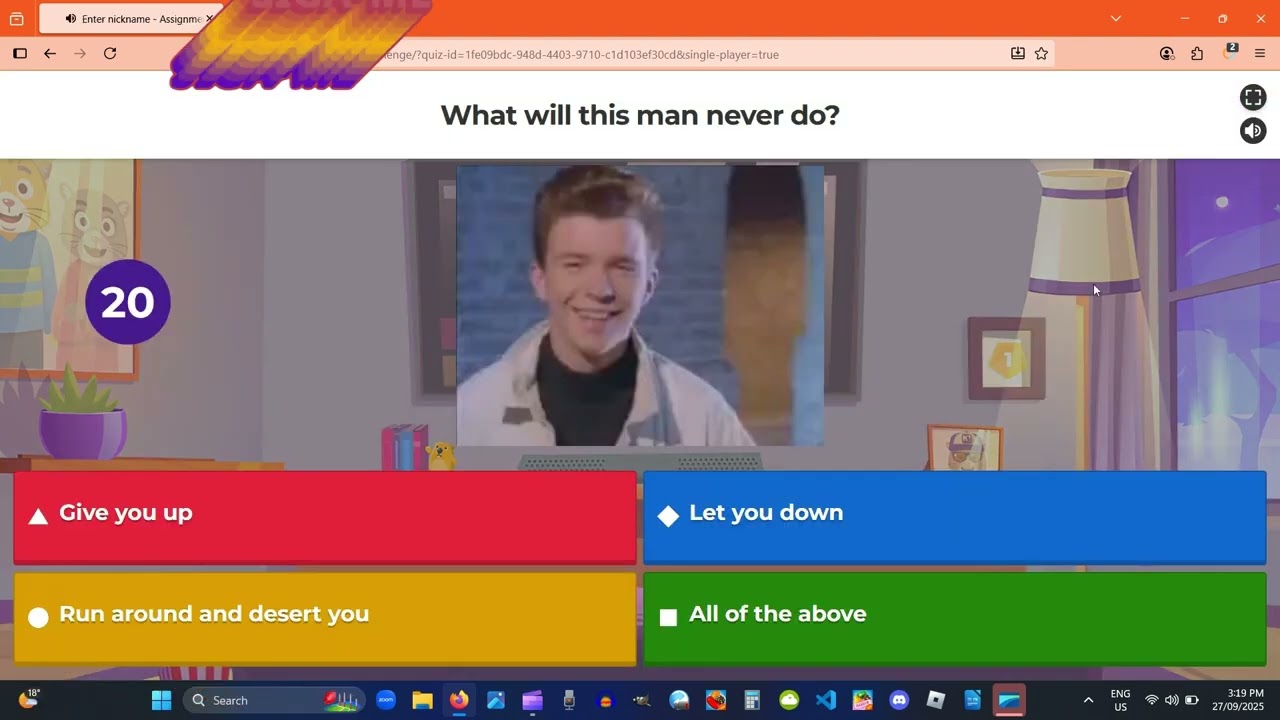
Task: Open Discord from the taskbar
Action: click(x=899, y=700)
